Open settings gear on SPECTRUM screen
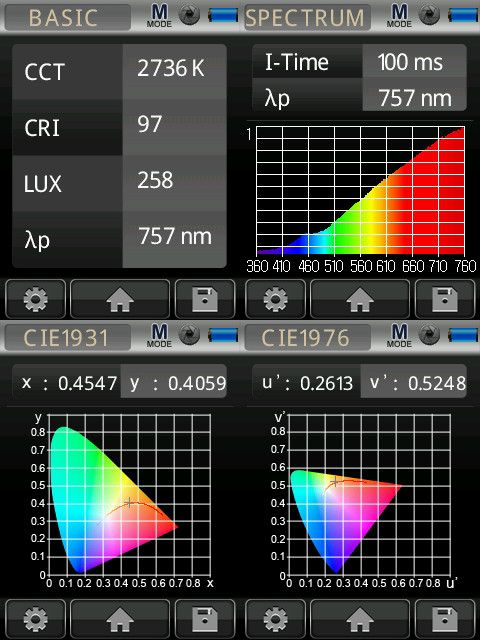The image size is (480, 640). (x=275, y=299)
